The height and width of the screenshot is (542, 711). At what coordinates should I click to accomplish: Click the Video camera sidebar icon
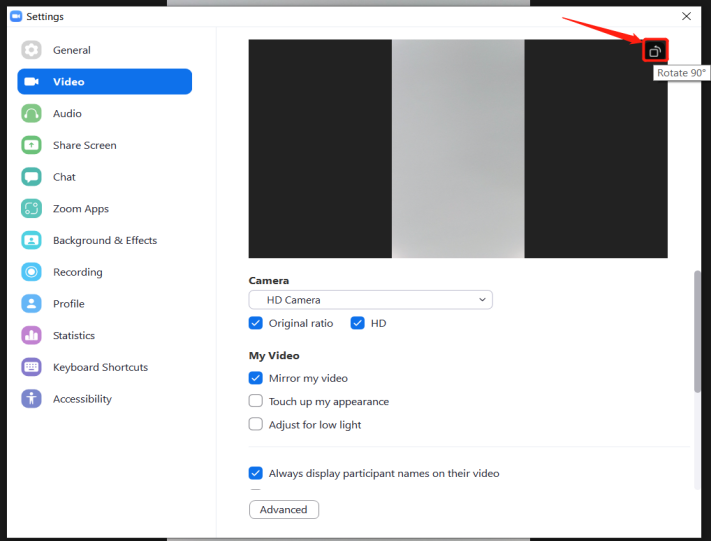pos(31,82)
